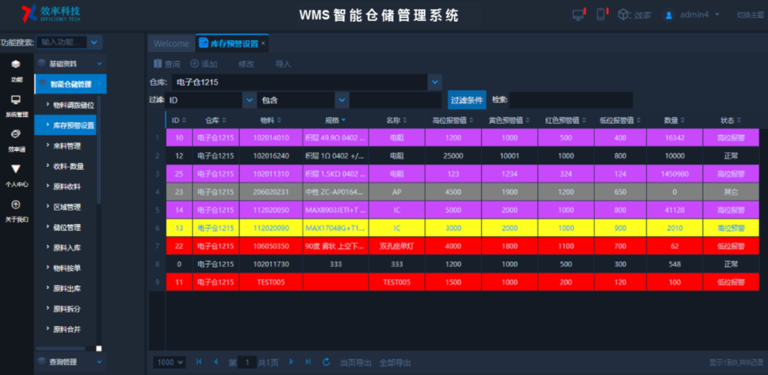The image size is (768, 375).
Task: Collapse the 智能仓储管理 menu section
Action: tap(71, 84)
